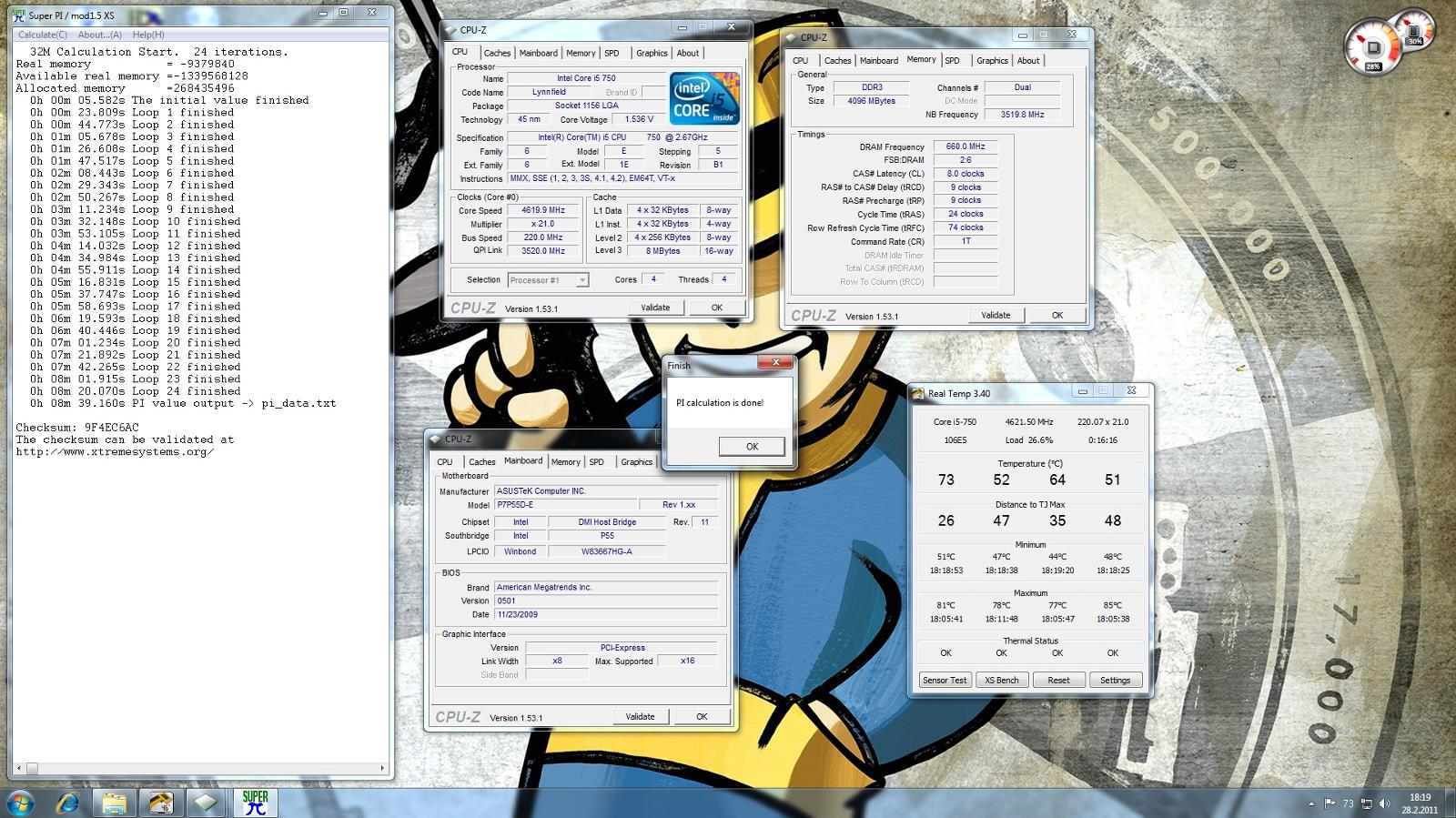Click the Real Temp load 26.6% text

coord(1029,440)
